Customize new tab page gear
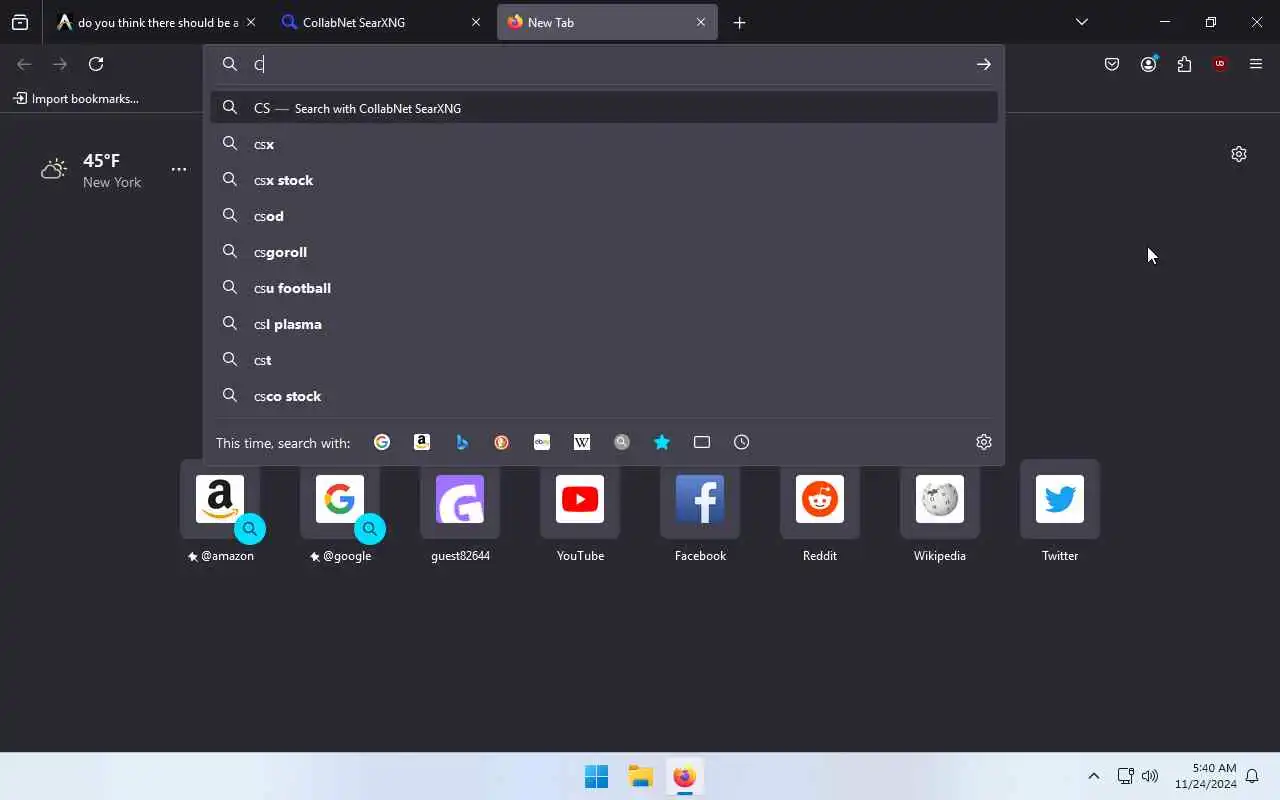Screen dimensions: 1280x800 (x=1239, y=154)
